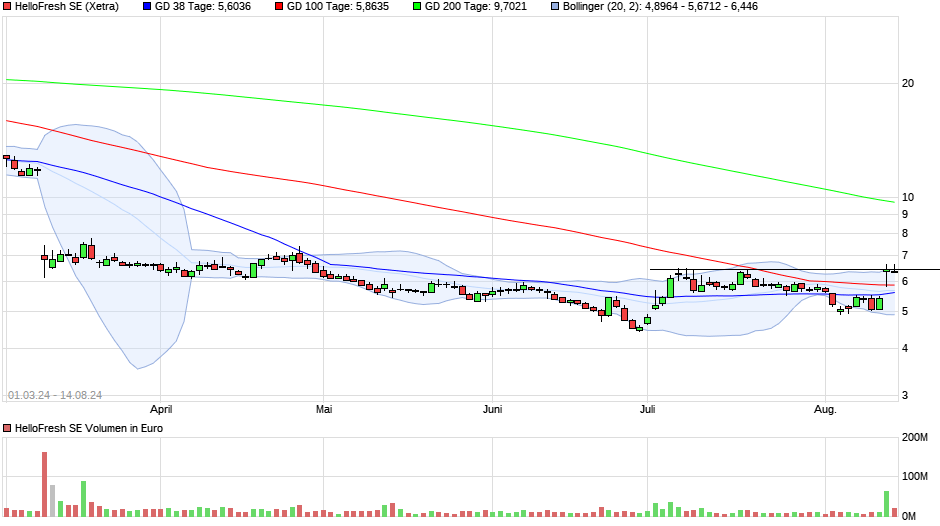The width and height of the screenshot is (940, 526).
Task: Click the green GD 200 Tage legend swatch
Action: tap(417, 7)
